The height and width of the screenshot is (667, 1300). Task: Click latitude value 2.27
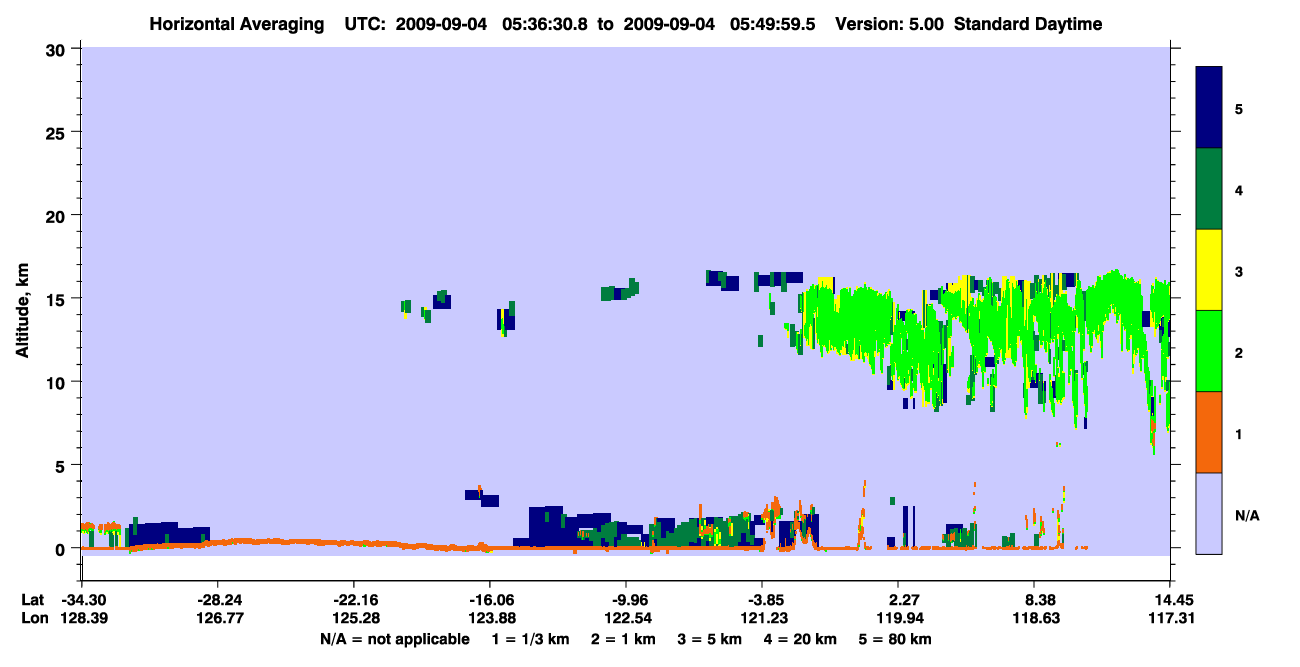coord(898,600)
